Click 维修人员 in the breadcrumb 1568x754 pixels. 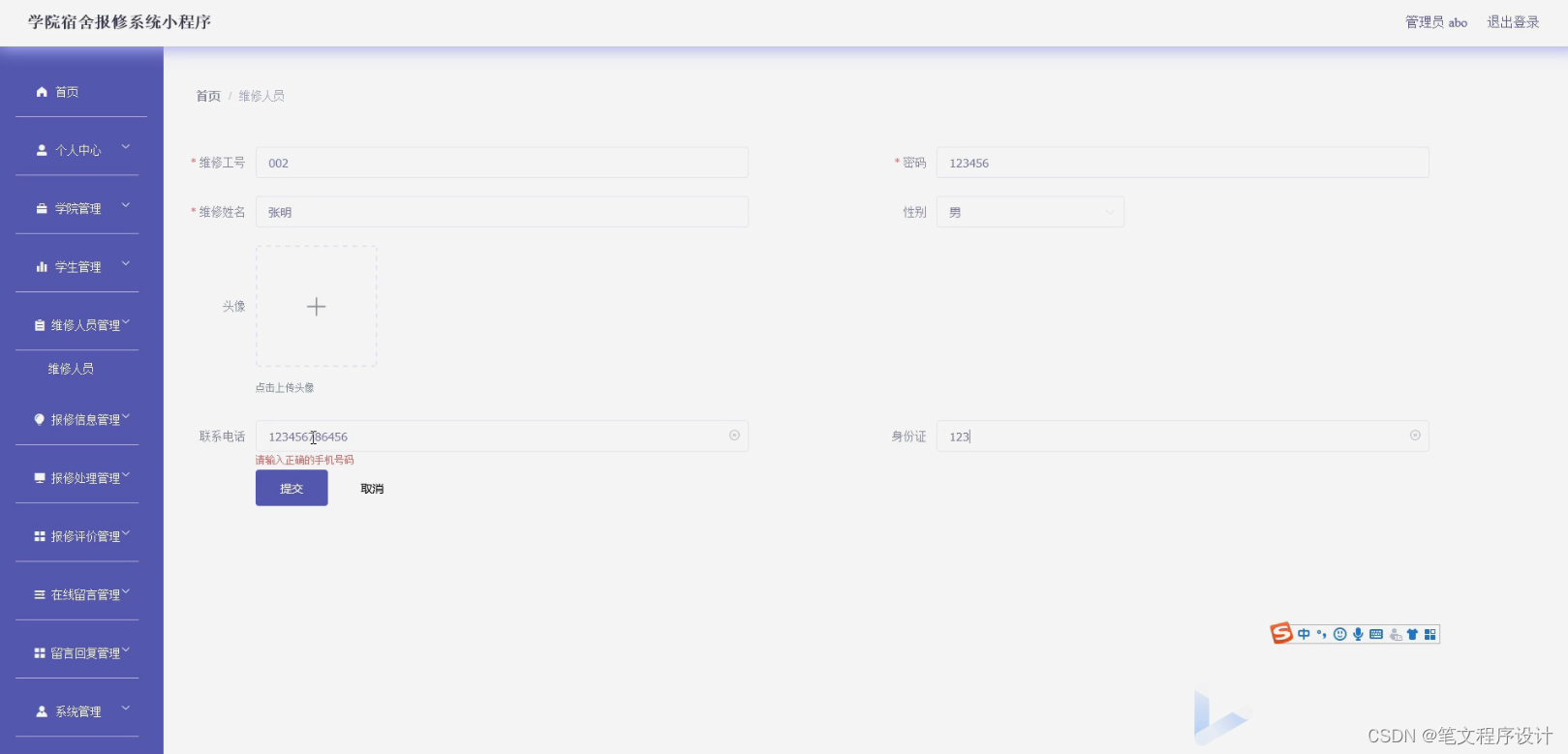tap(261, 96)
